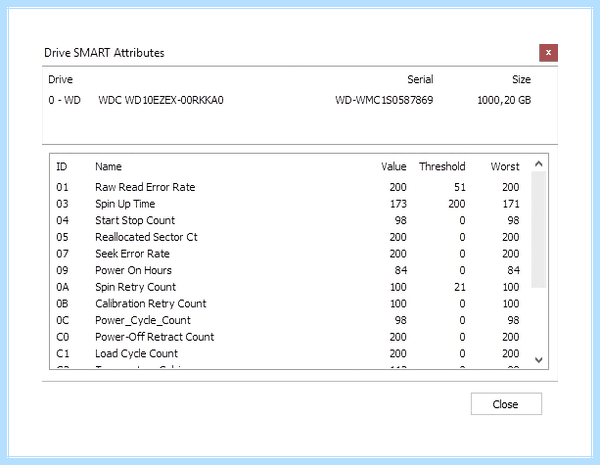Click the Serial column label
Screen dimensions: 600x465
420,80
